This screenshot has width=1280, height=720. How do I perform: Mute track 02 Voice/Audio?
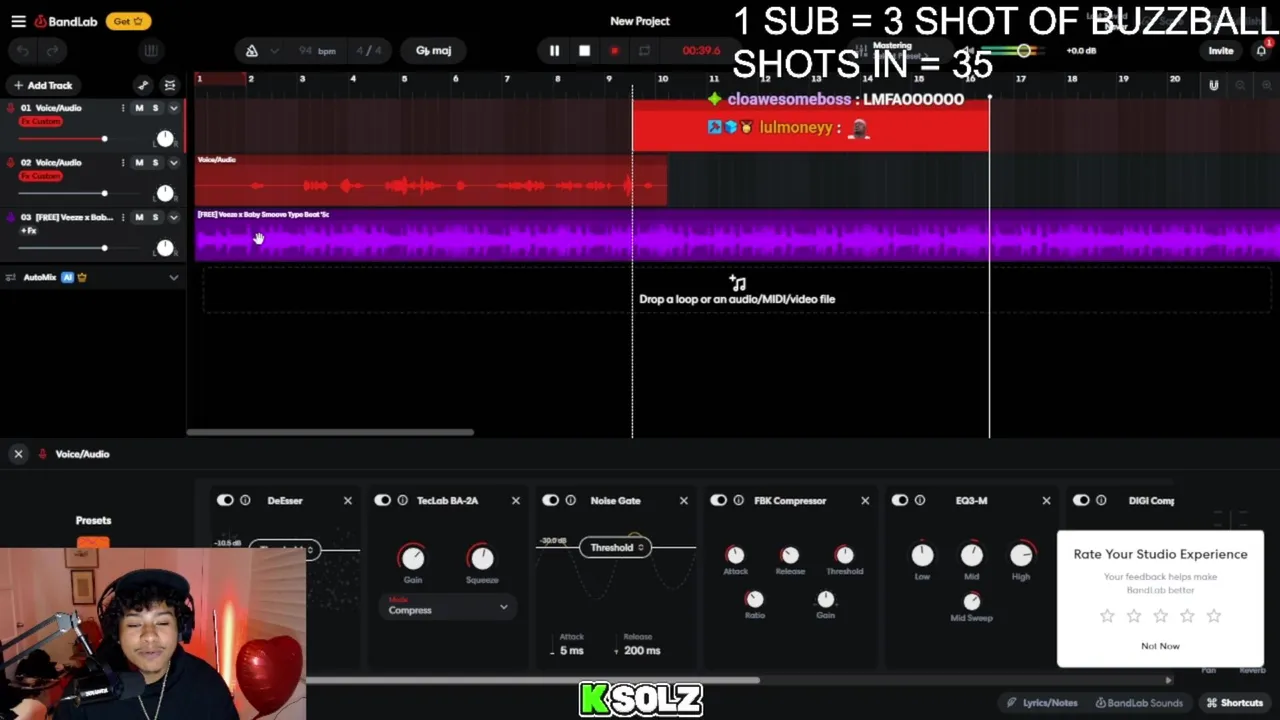[139, 162]
